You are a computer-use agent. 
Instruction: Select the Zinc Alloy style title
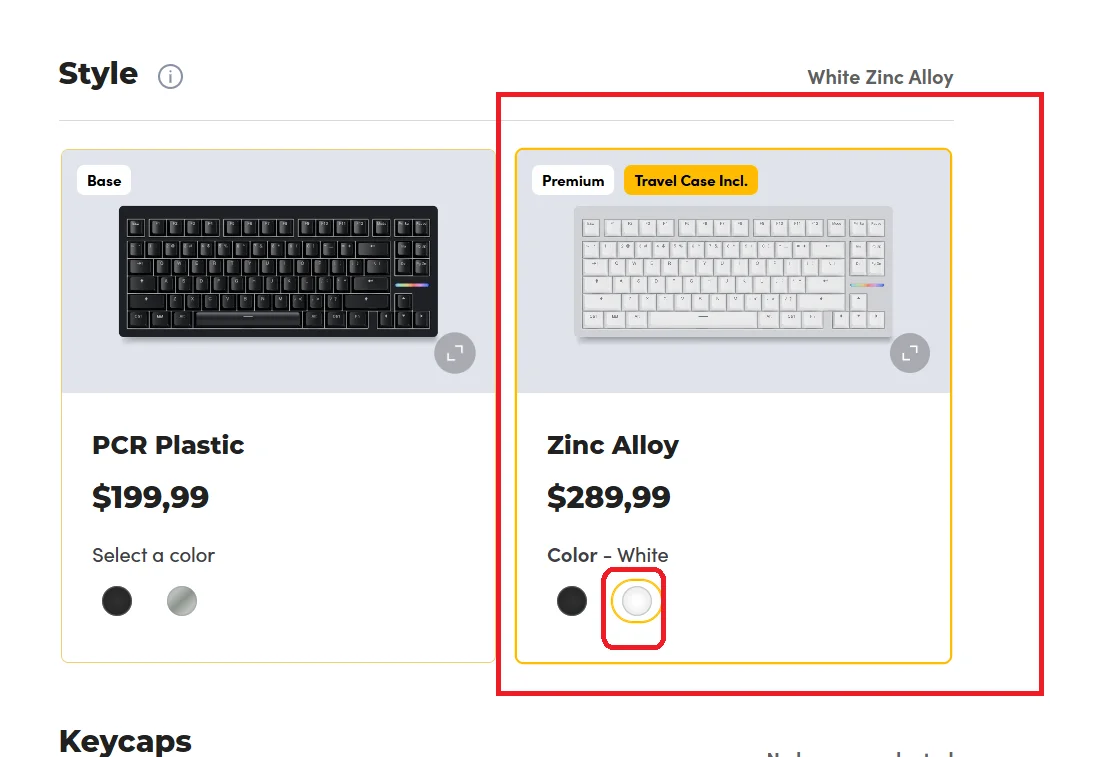coord(613,445)
